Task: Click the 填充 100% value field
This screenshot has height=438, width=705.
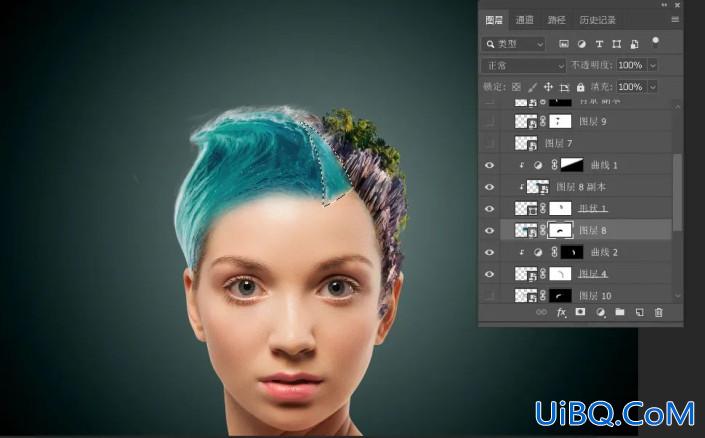Action: pos(632,87)
